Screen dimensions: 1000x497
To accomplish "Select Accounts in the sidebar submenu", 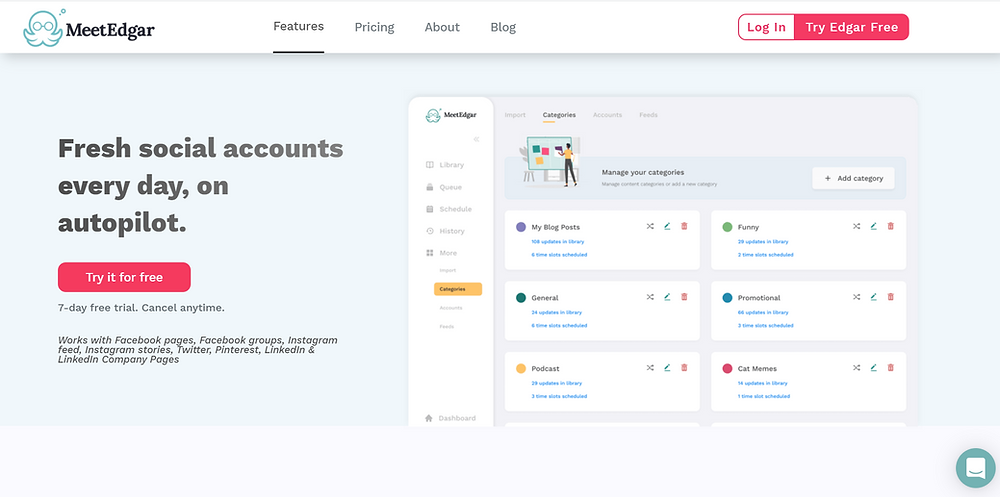I will click(451, 308).
